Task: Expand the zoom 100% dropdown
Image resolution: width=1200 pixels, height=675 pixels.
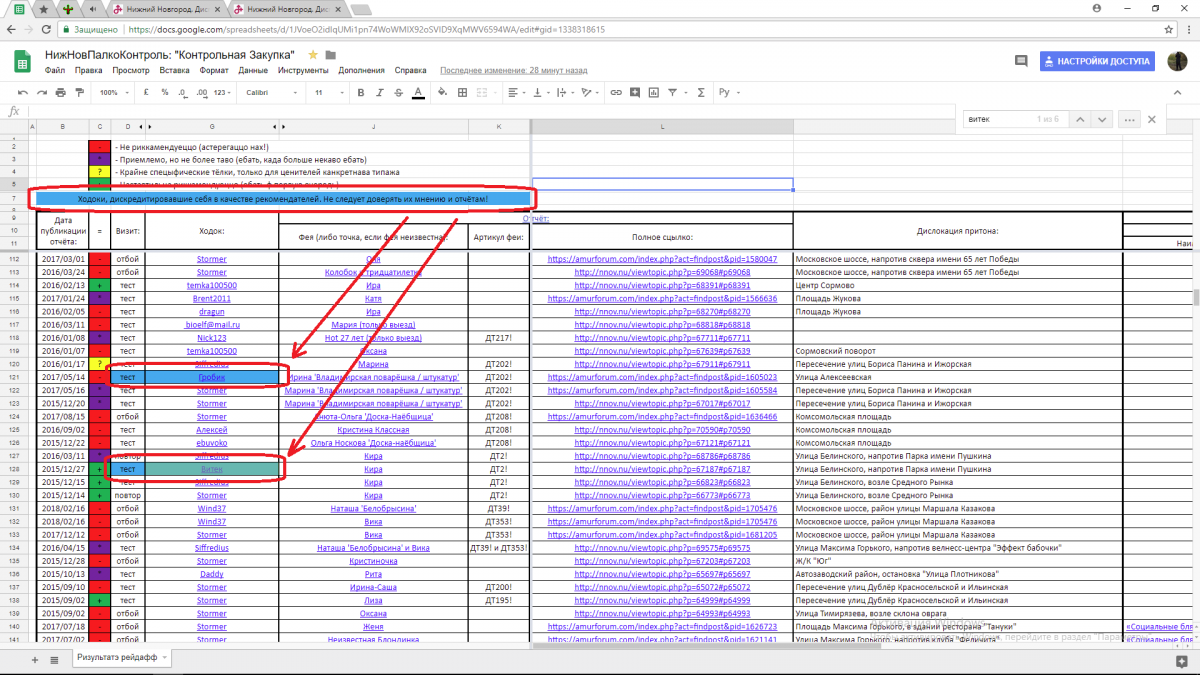Action: 113,92
